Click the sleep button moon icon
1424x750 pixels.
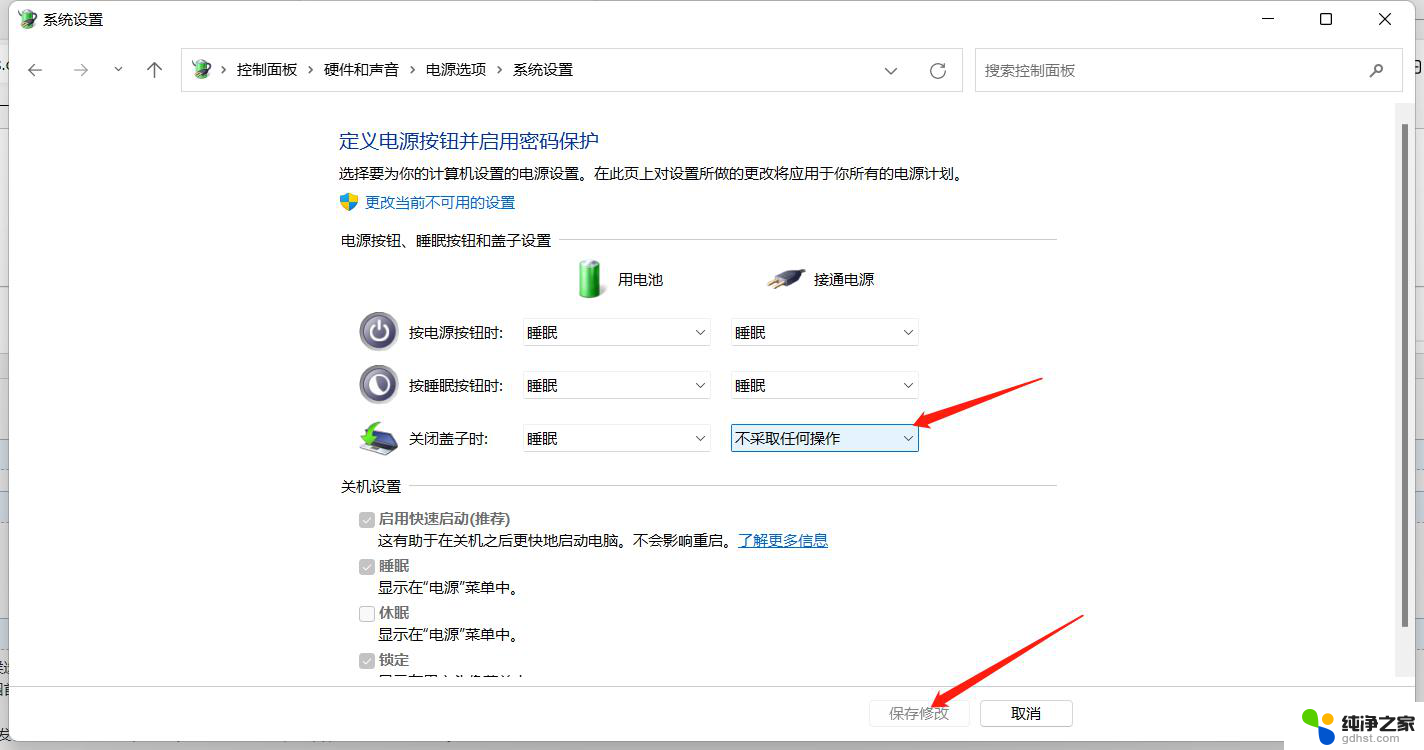point(379,385)
